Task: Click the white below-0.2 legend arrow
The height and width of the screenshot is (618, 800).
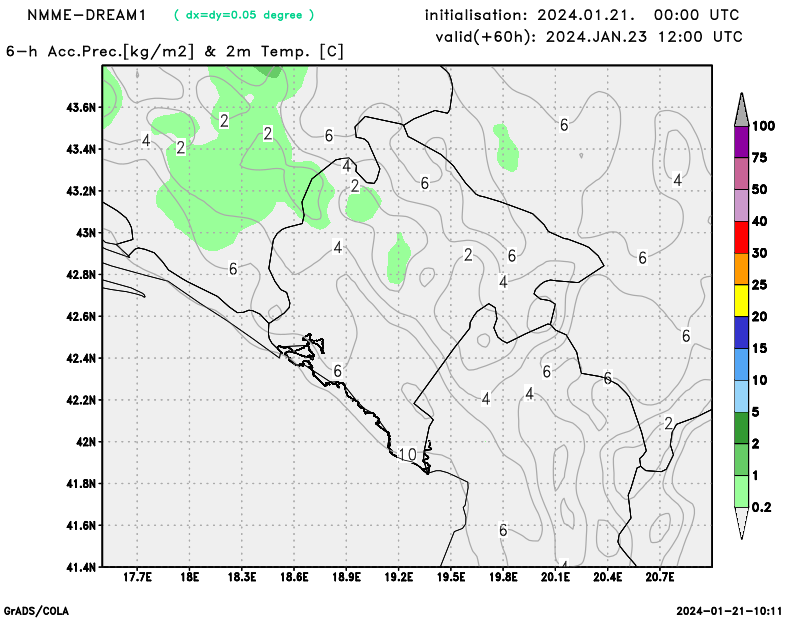Action: pyautogui.click(x=741, y=523)
